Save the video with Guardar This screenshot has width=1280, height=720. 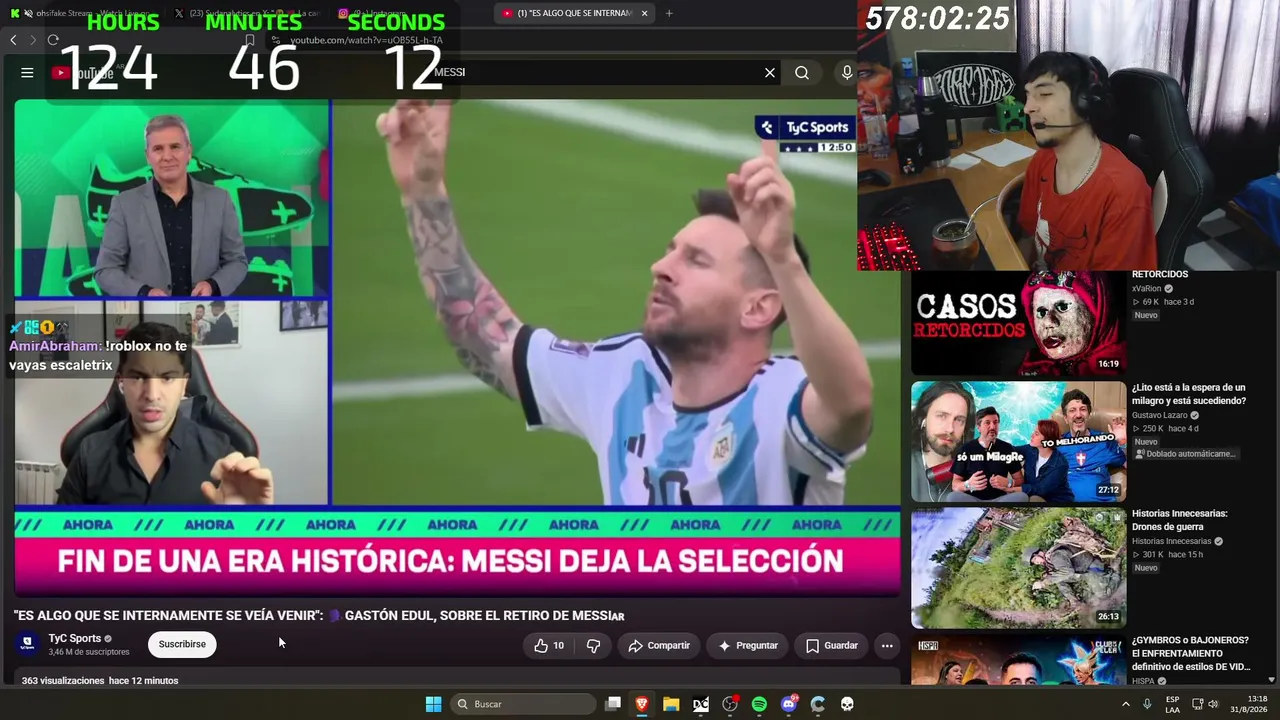tap(832, 645)
